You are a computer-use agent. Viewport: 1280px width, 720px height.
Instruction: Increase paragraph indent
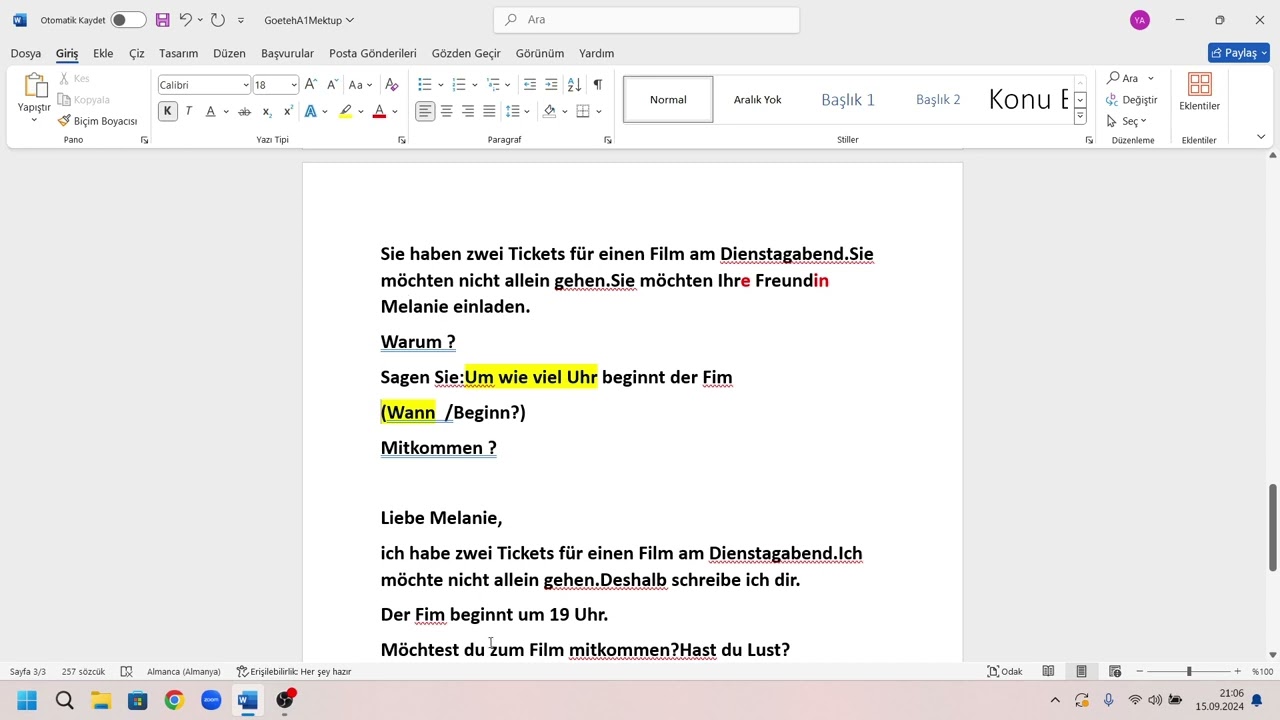coord(552,85)
